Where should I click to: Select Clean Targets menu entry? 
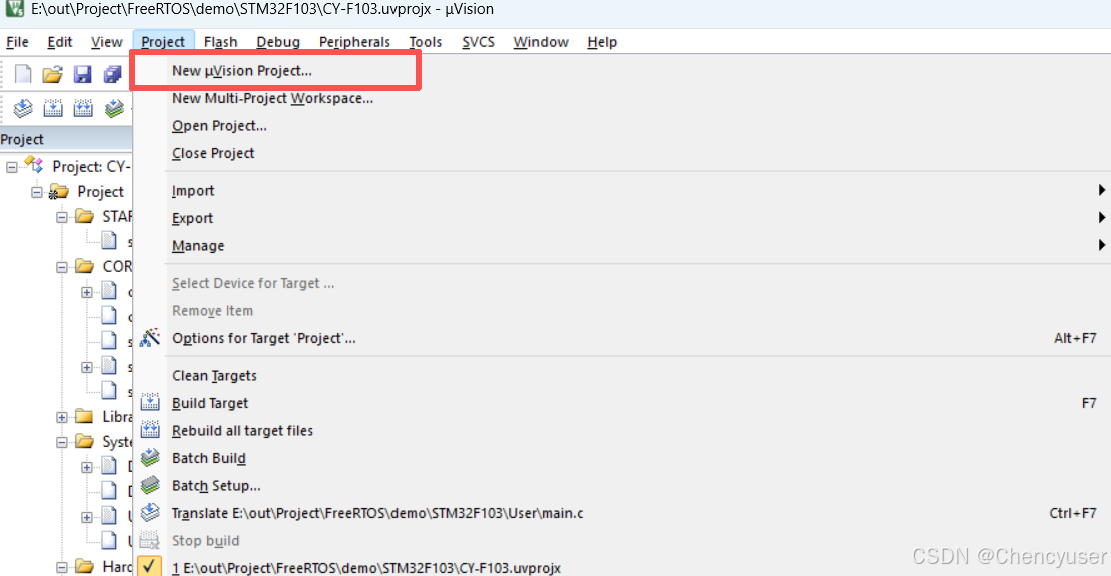point(622,375)
